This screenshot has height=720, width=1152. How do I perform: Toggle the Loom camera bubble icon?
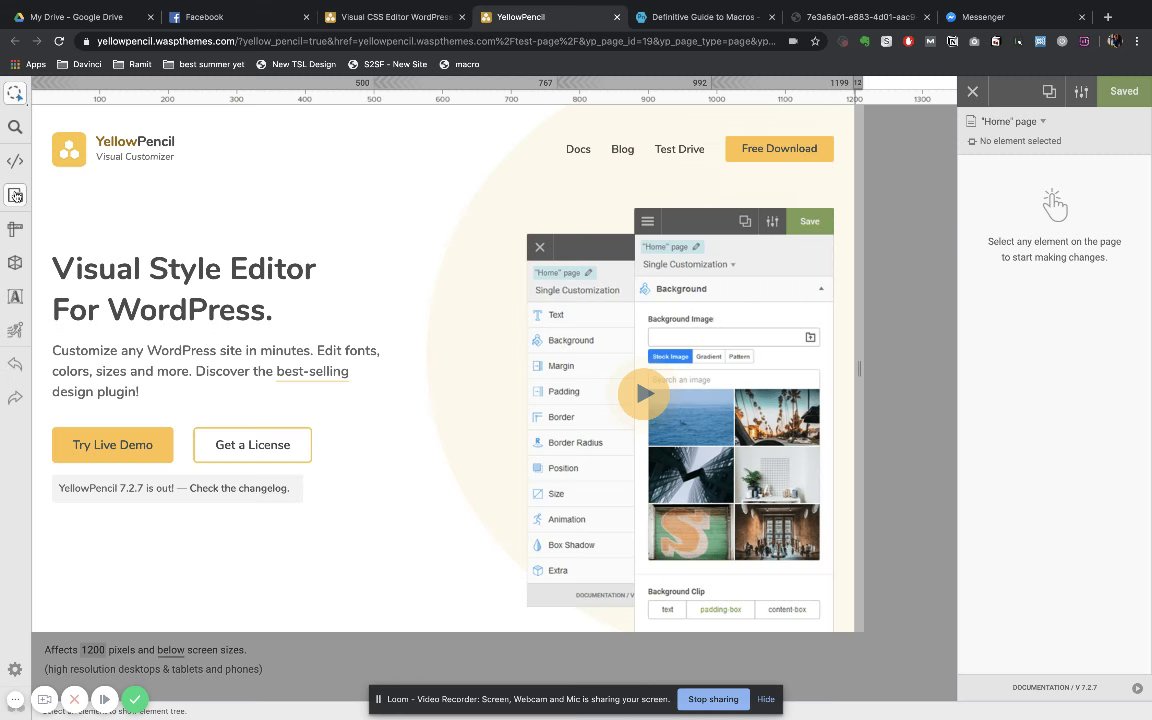44,699
